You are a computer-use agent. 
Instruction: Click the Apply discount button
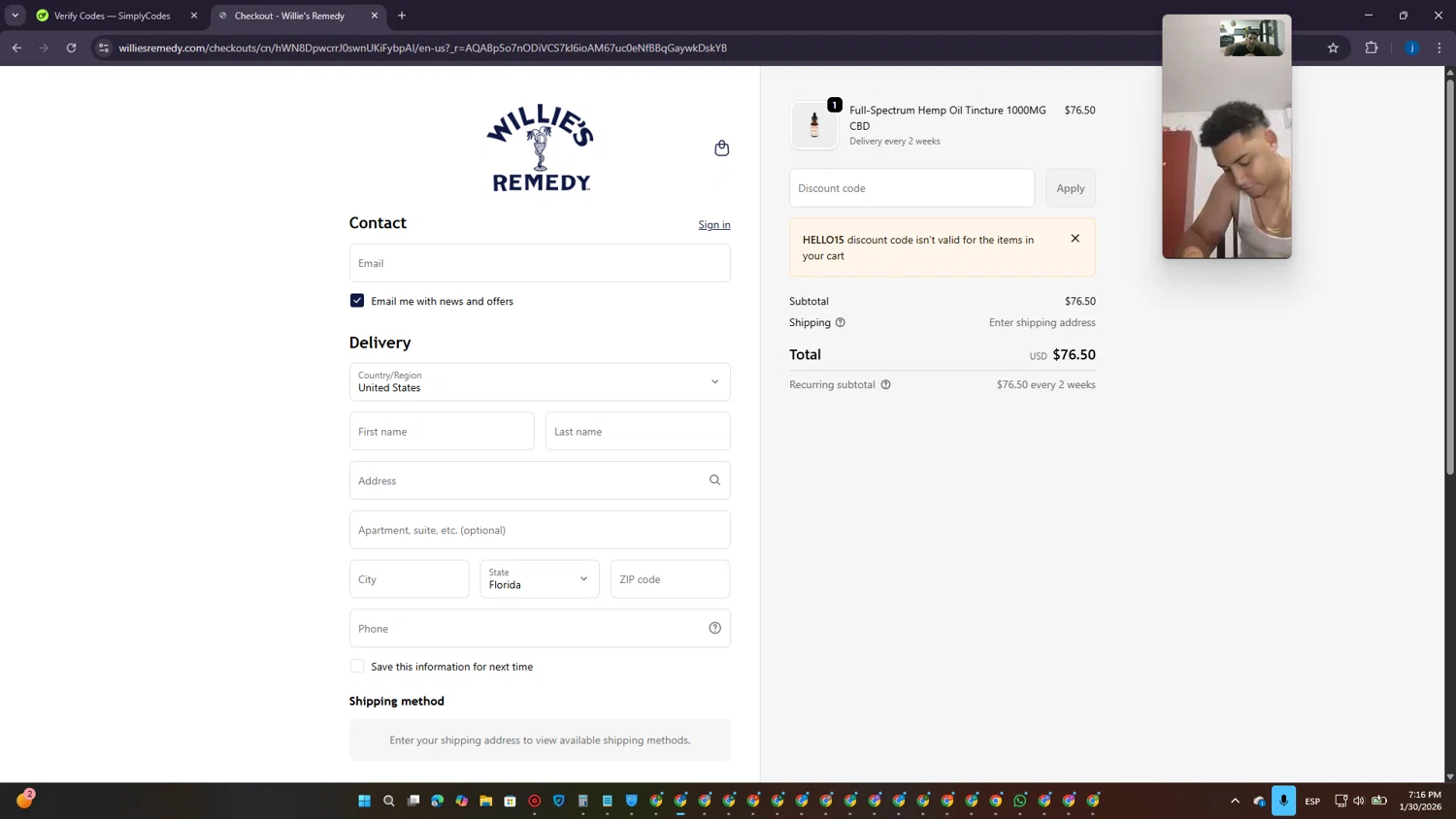coord(1071,188)
